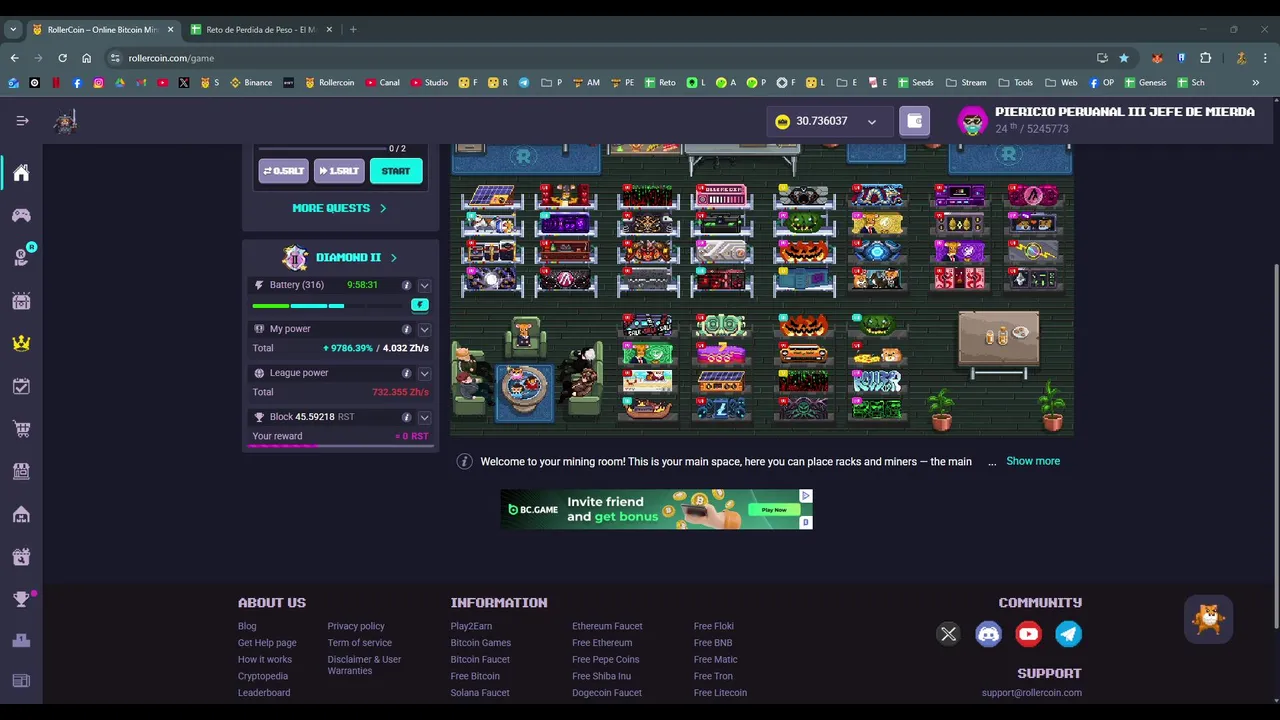The height and width of the screenshot is (720, 1280).
Task: Click Play Now on BC.GAME ad
Action: [x=774, y=510]
